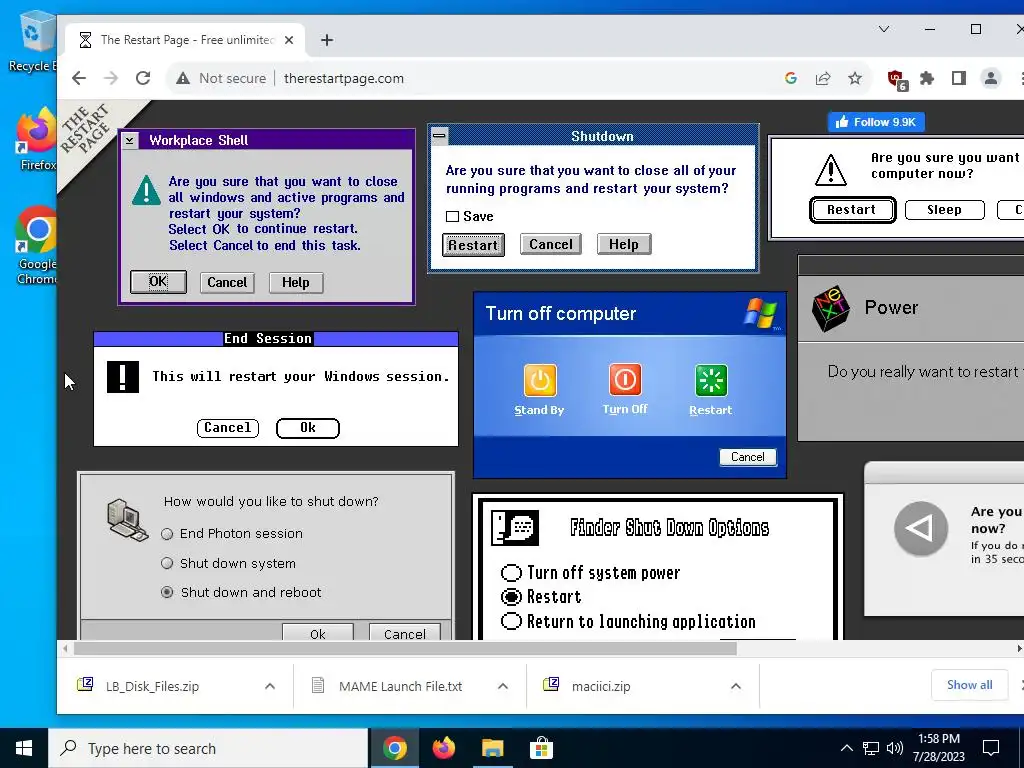Click Cancel in Workplace Shell dialog
This screenshot has width=1024, height=768.
coord(227,283)
